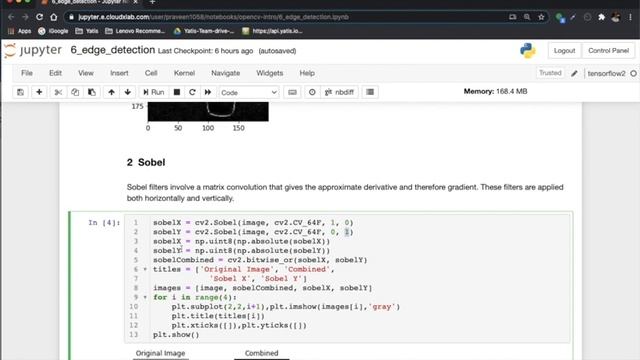
Task: Insert cell below with the plus icon
Action: (x=39, y=92)
